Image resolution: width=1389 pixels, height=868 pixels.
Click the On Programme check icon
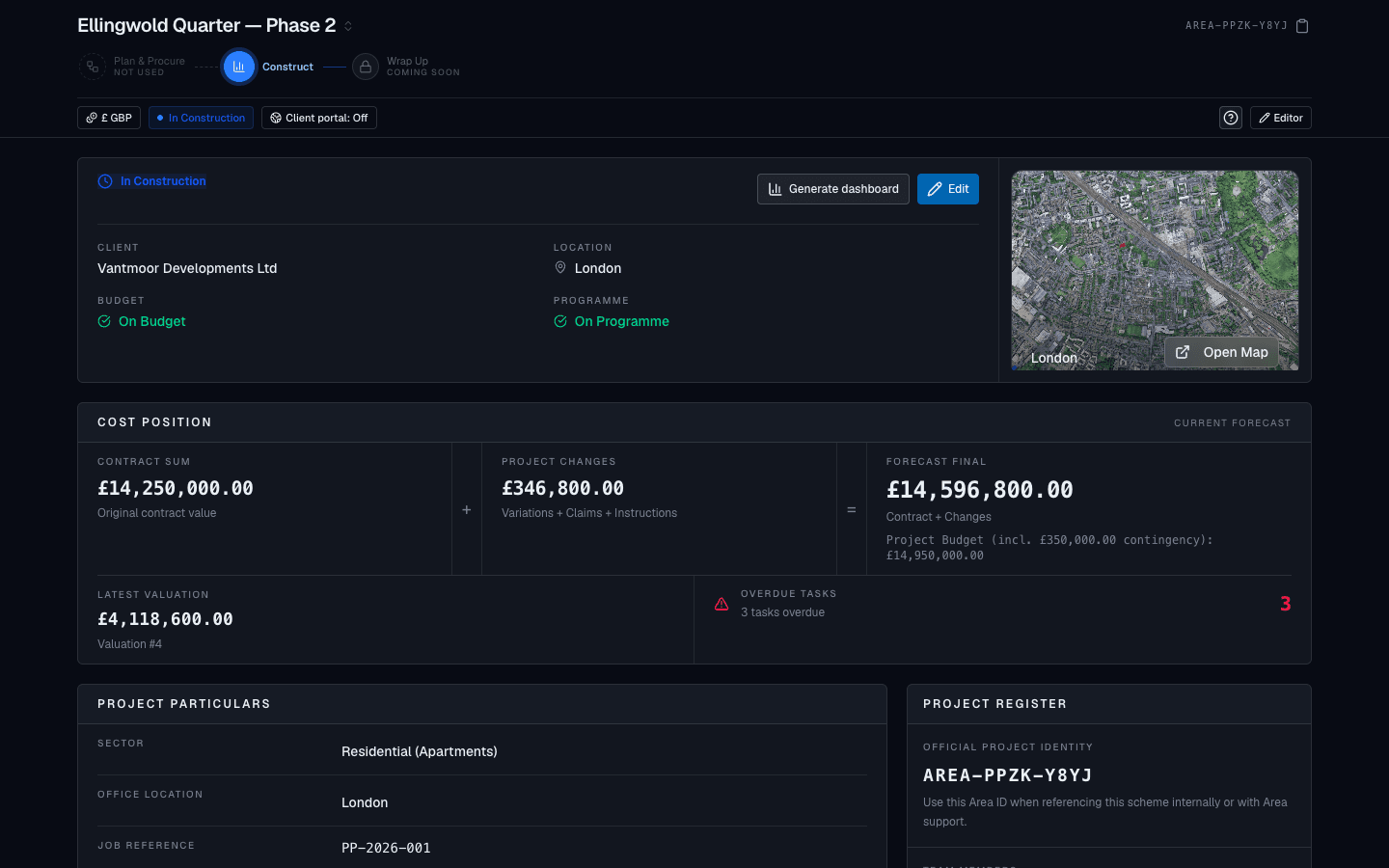click(560, 321)
